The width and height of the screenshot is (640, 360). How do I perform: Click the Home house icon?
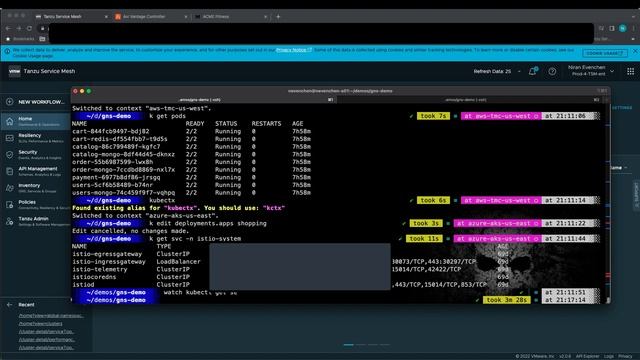tap(10, 121)
